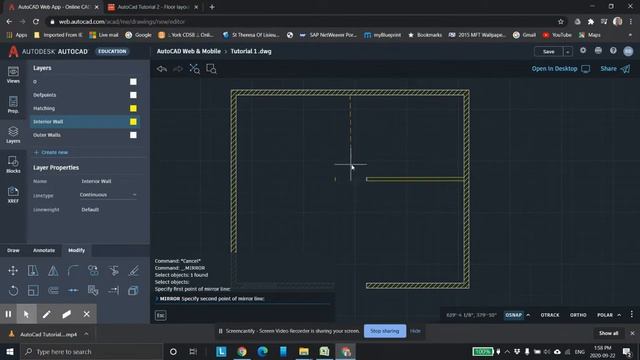The height and width of the screenshot is (360, 640).
Task: Open status bar more options menu
Action: tap(631, 314)
